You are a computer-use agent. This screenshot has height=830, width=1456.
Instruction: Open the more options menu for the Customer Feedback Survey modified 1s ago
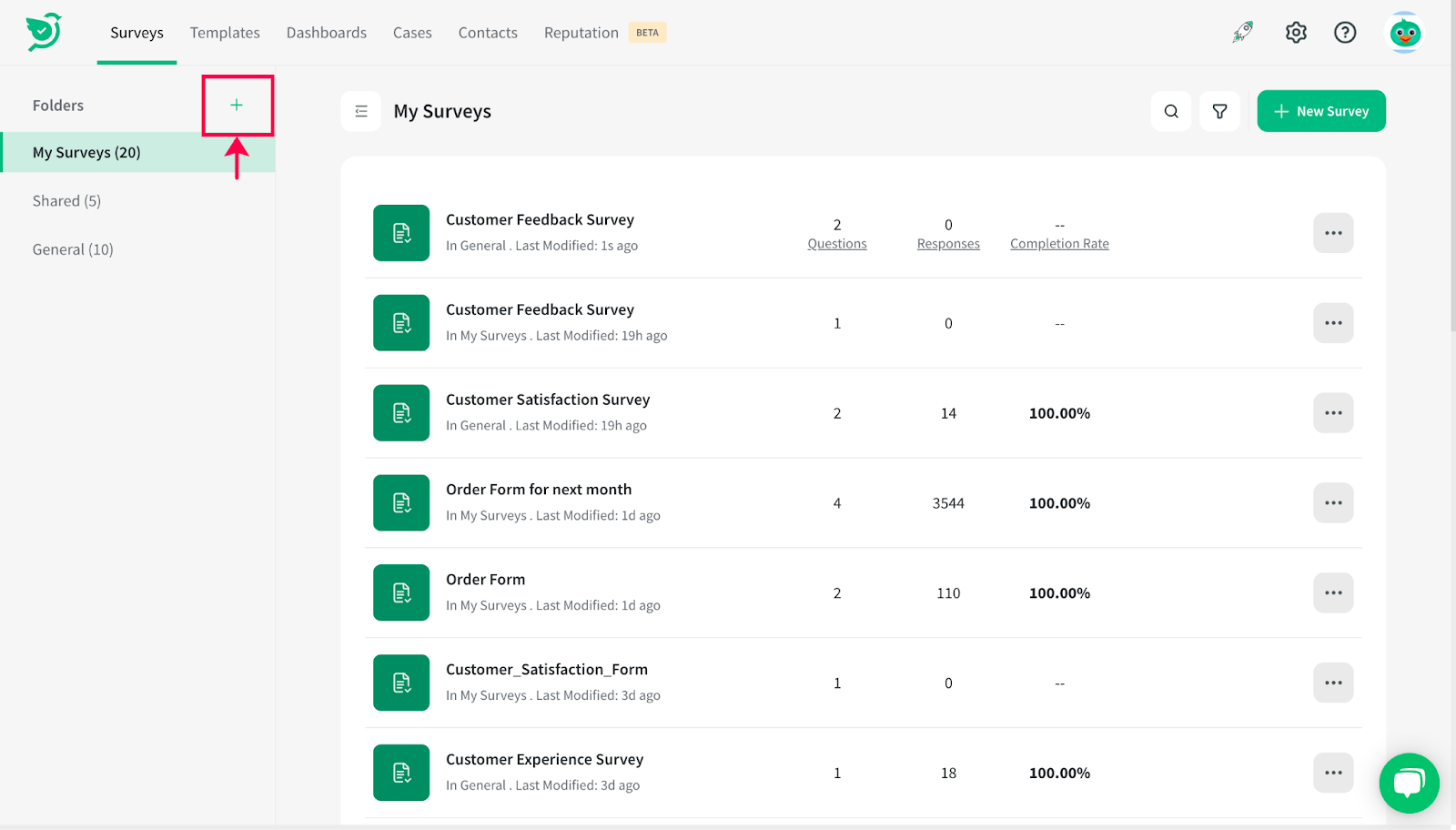pyautogui.click(x=1333, y=233)
